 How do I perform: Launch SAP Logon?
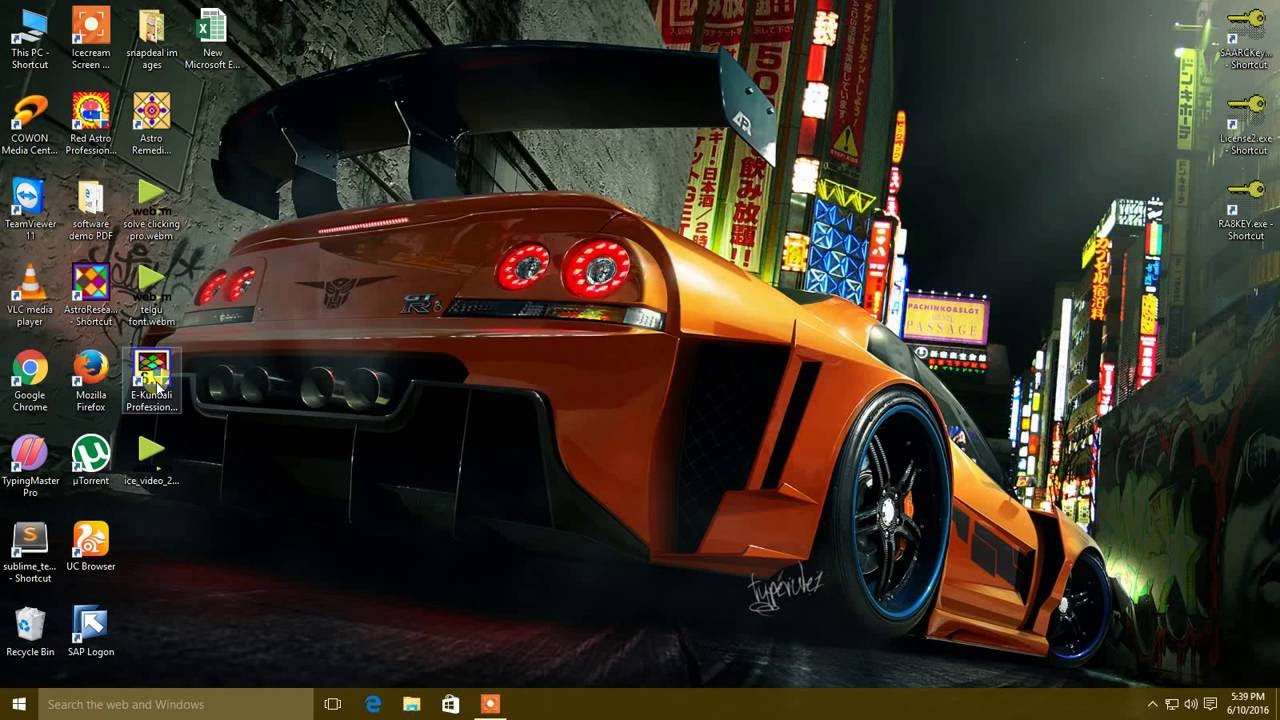91,632
